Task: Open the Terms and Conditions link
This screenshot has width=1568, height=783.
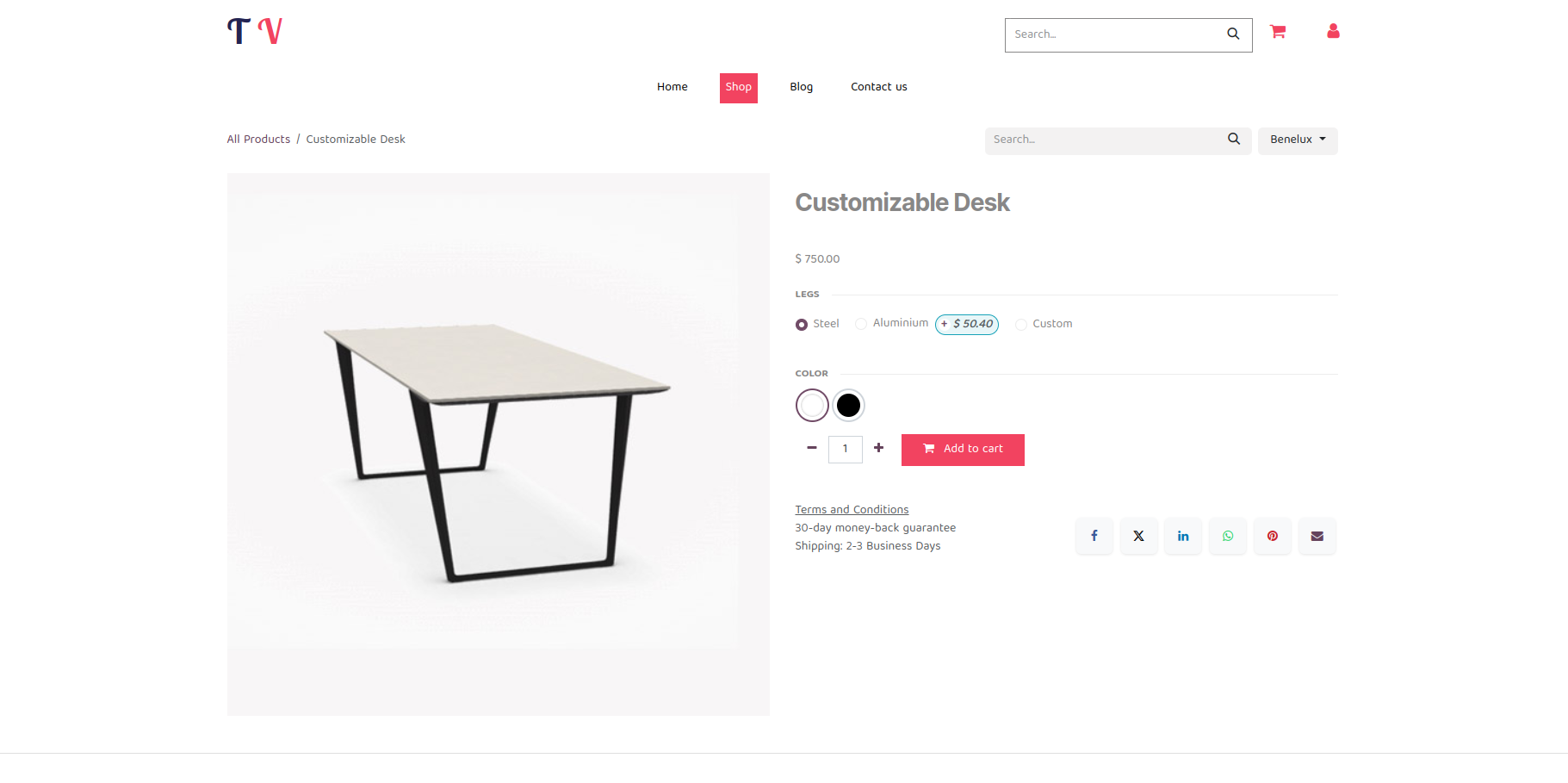Action: [852, 510]
